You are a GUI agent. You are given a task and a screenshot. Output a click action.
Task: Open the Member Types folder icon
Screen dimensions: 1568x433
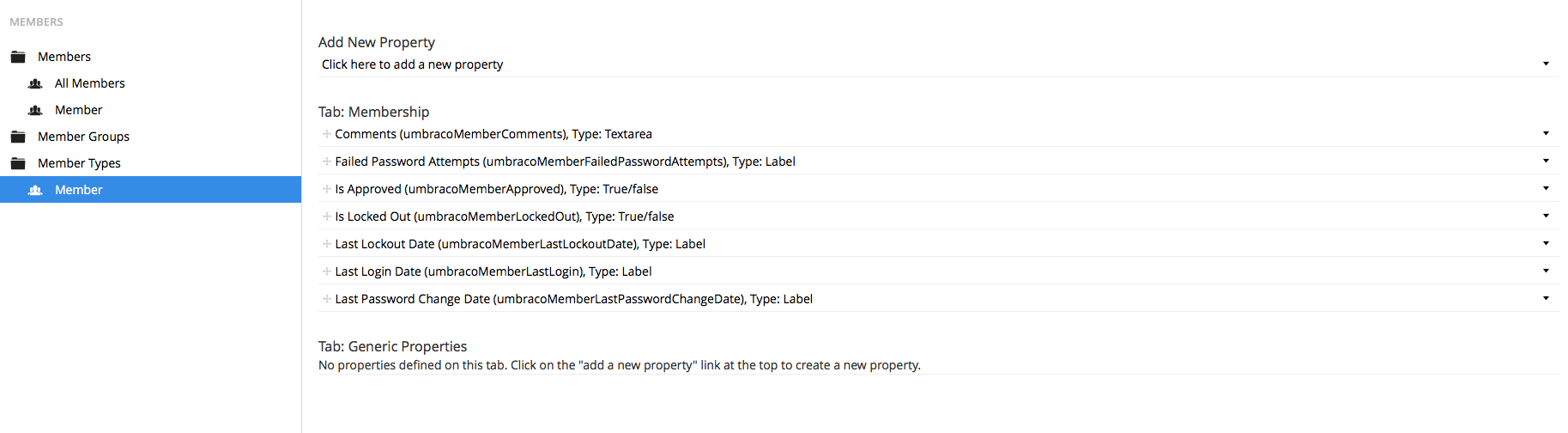tap(18, 163)
